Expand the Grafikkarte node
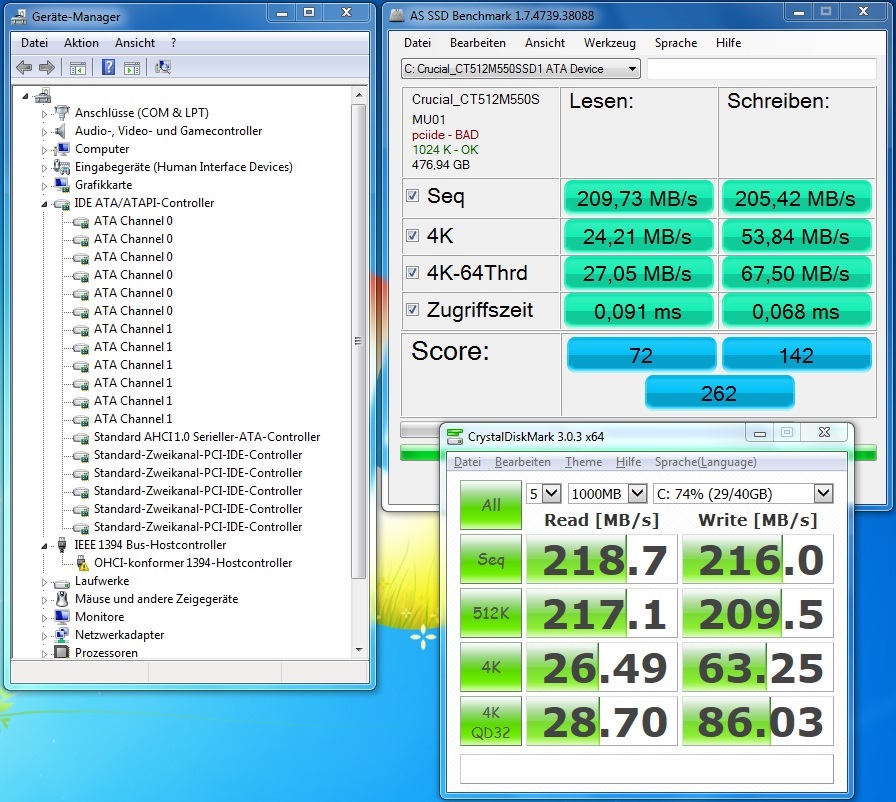The width and height of the screenshot is (896, 802). point(44,185)
